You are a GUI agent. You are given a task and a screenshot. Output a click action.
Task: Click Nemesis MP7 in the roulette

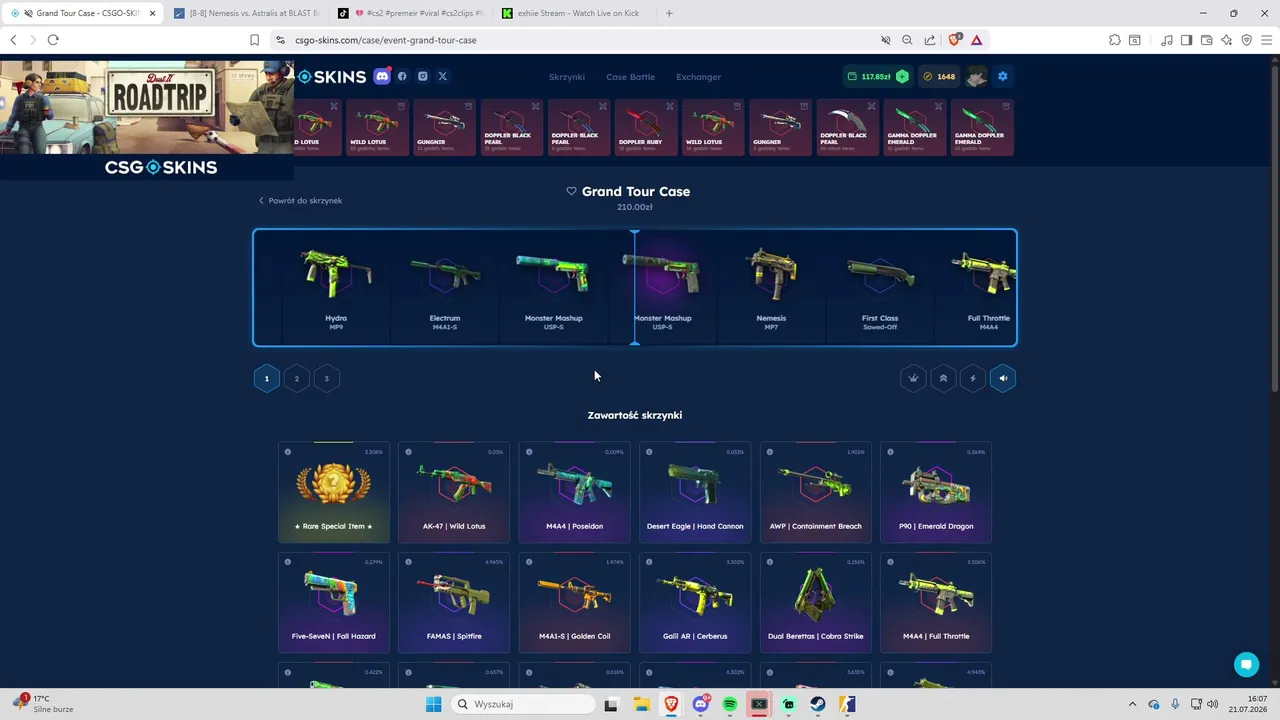click(771, 288)
